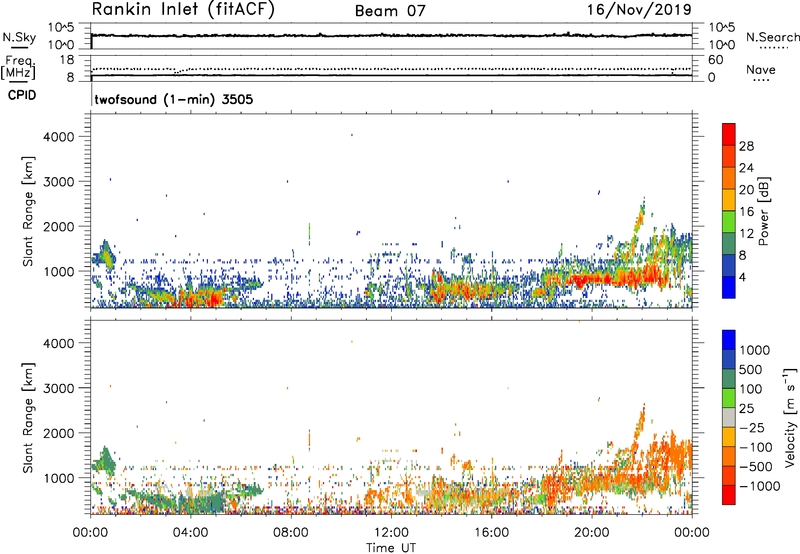Image resolution: width=800 pixels, height=554 pixels.
Task: Click the '18' tick on frequency axis
Action: click(x=67, y=60)
